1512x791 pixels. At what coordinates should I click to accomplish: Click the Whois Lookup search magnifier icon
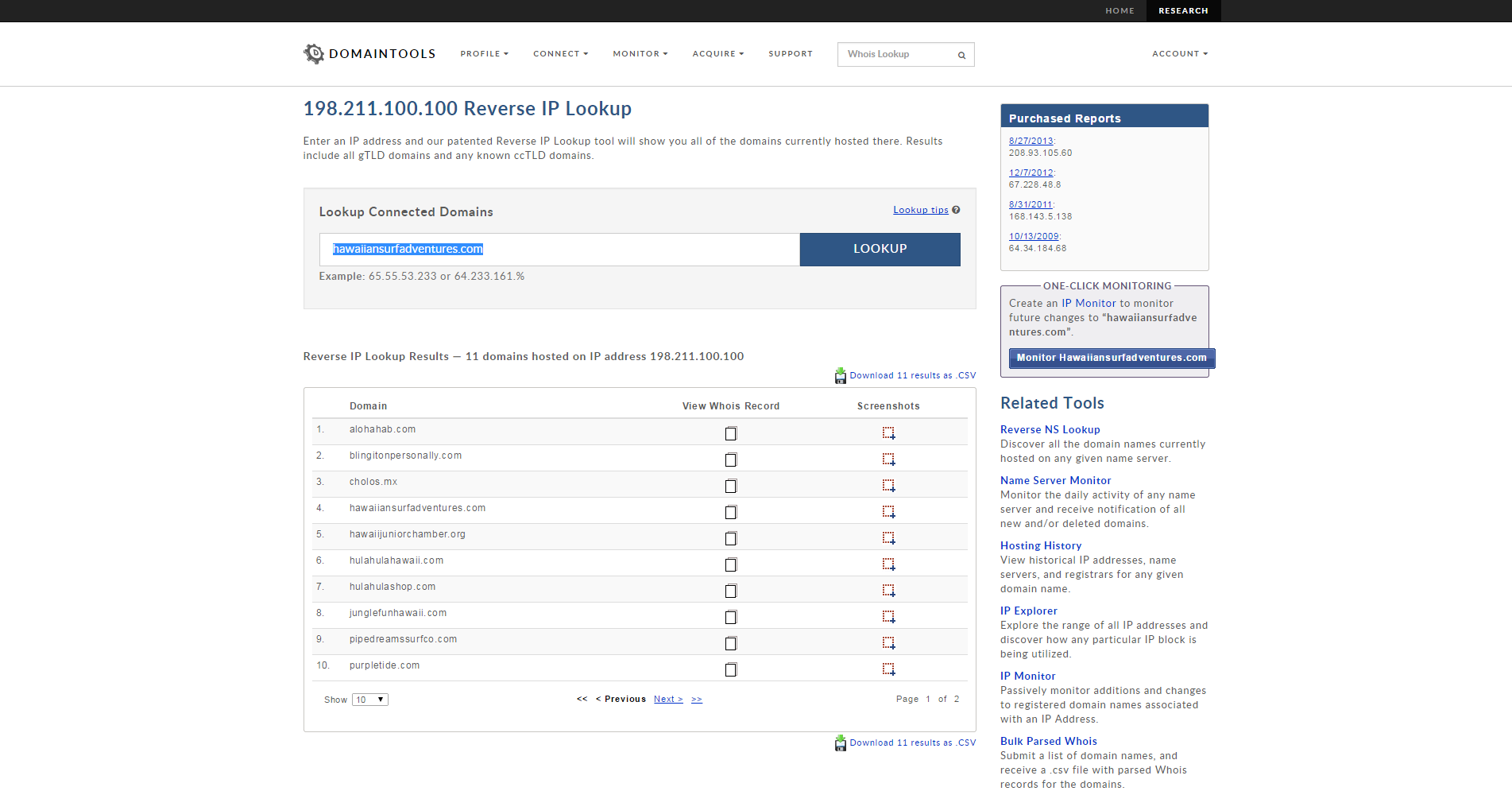(961, 55)
